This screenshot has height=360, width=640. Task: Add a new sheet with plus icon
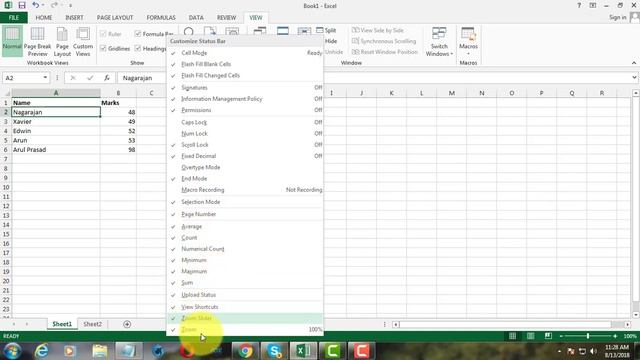click(127, 324)
